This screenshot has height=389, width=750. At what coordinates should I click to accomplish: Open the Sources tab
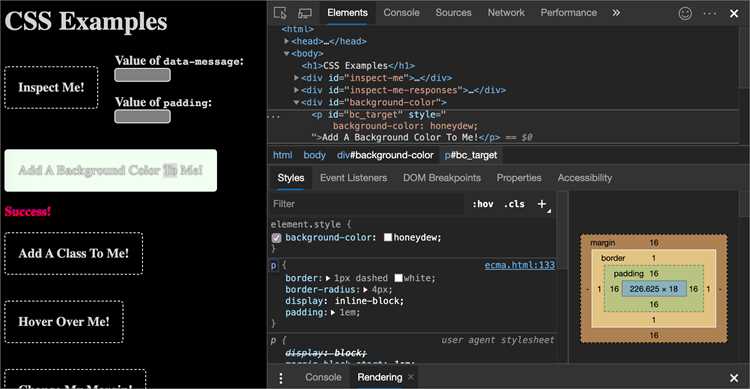pos(453,13)
